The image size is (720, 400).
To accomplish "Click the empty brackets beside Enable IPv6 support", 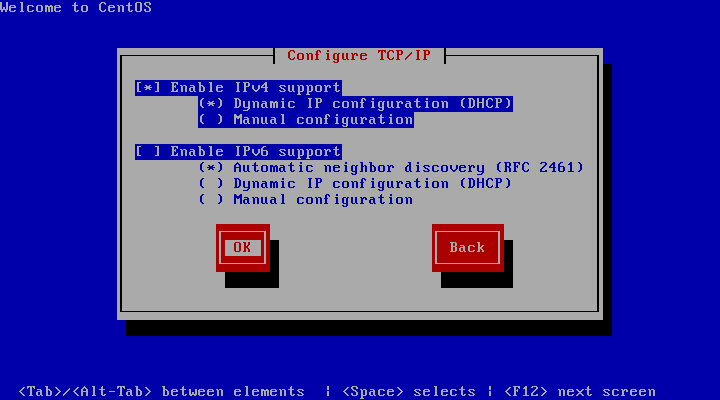I will coord(148,152).
